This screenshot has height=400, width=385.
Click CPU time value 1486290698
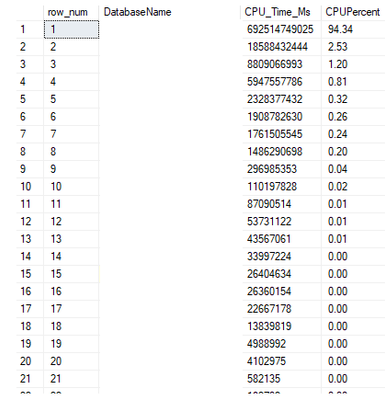pos(275,151)
